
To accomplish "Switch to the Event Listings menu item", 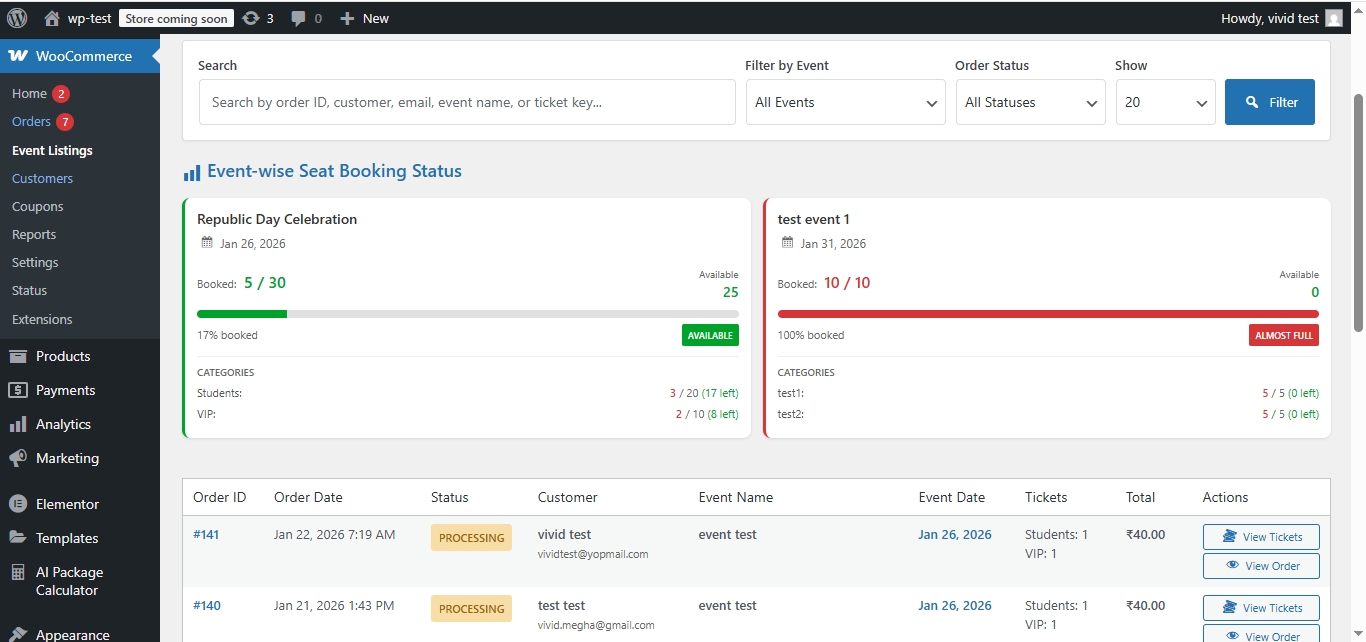I will (x=52, y=149).
